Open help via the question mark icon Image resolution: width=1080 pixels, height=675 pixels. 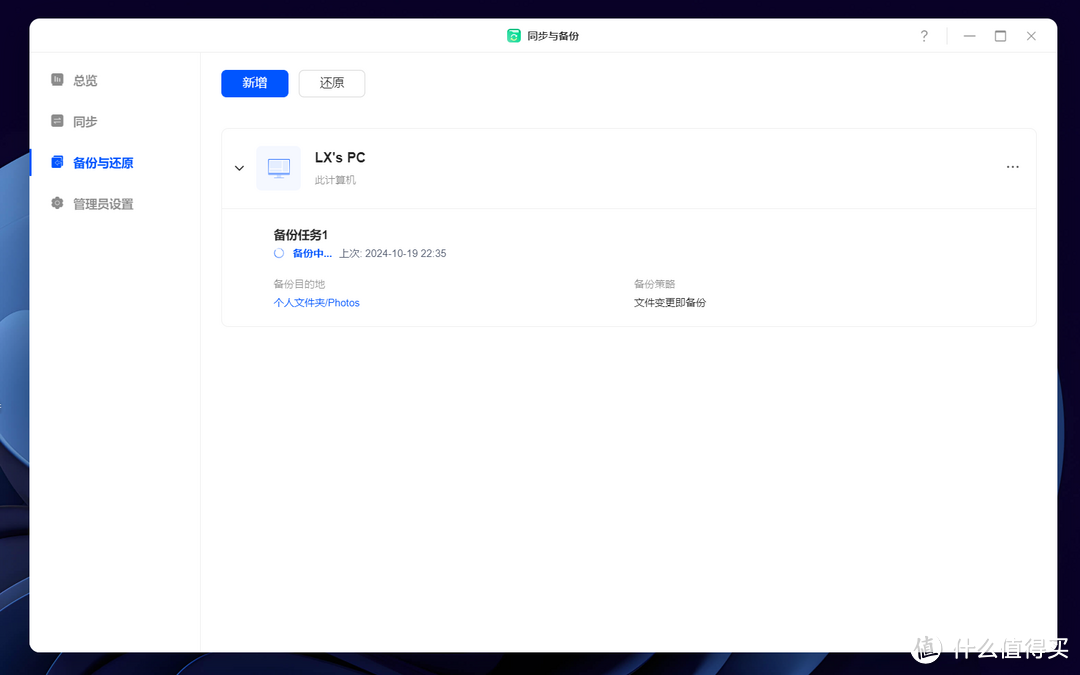923,35
